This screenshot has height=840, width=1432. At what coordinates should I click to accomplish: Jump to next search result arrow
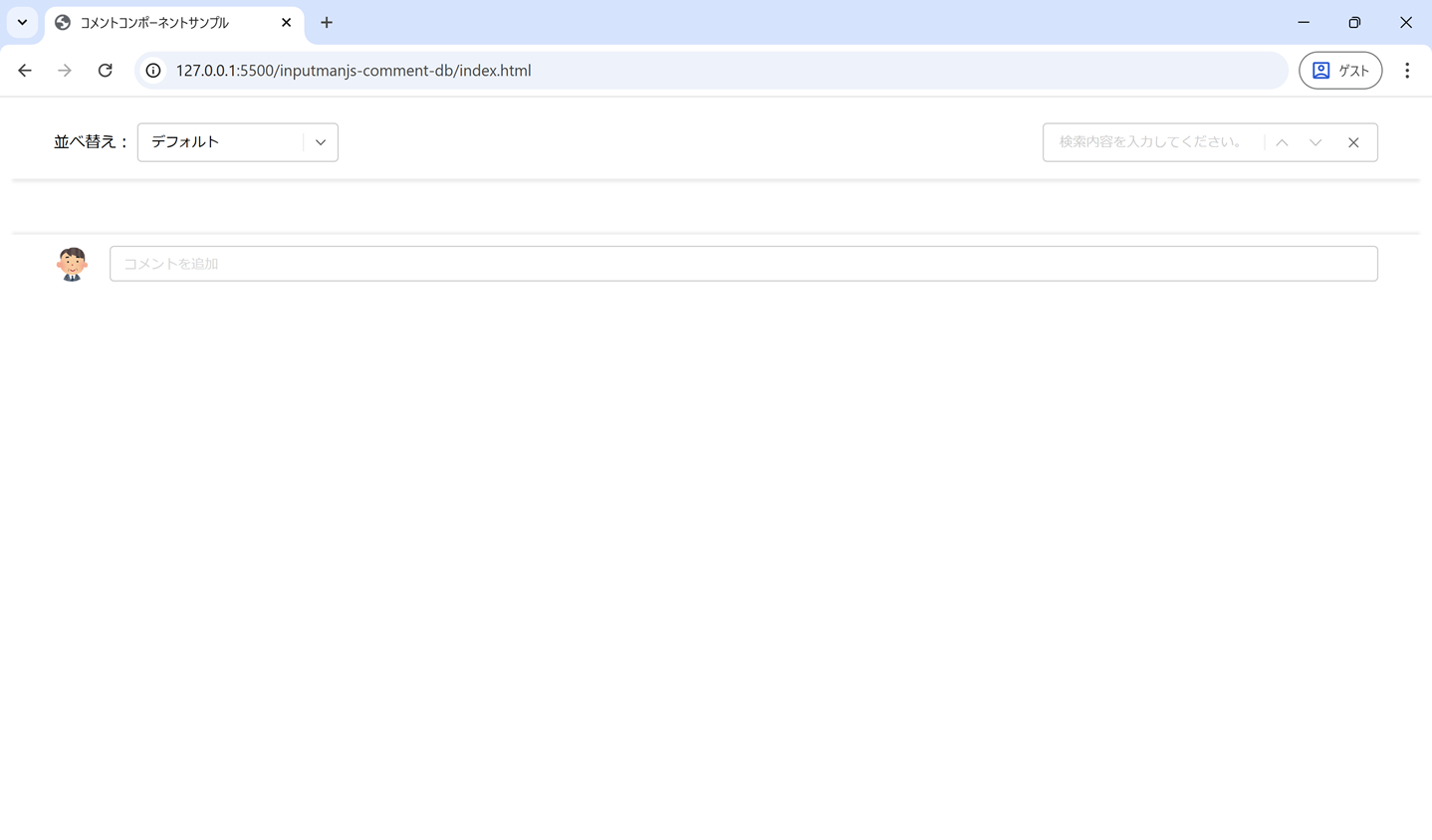click(1315, 142)
